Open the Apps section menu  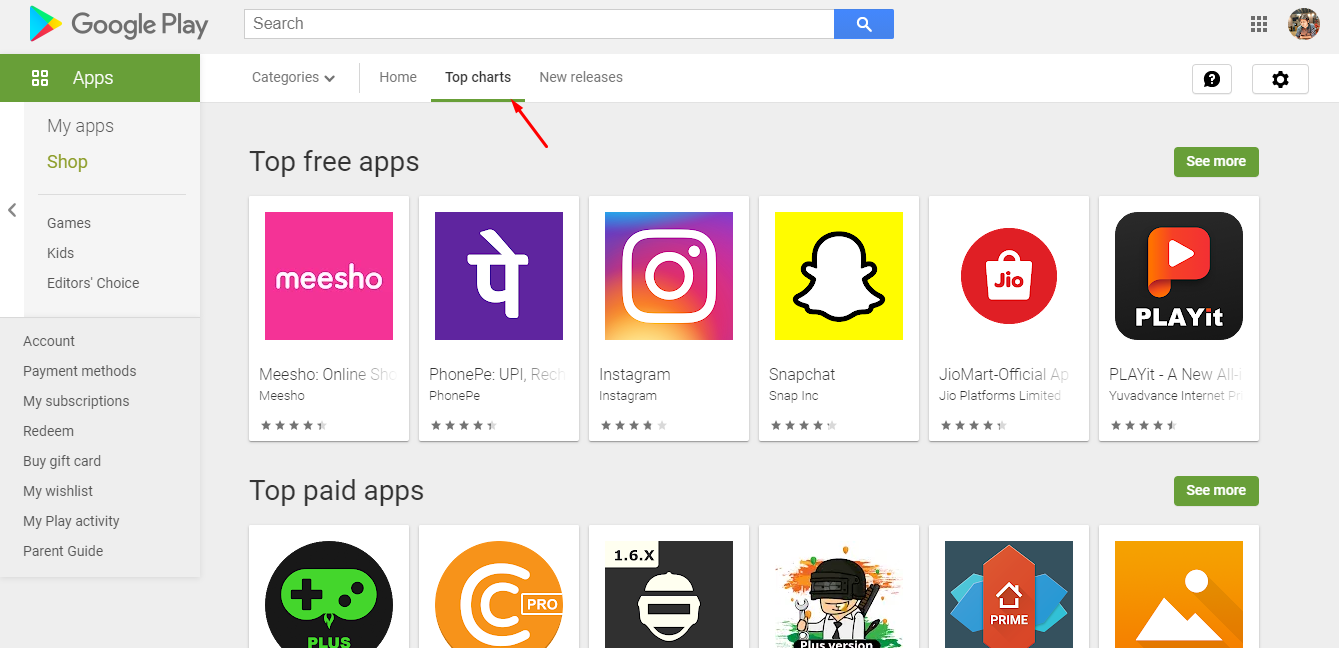click(93, 78)
